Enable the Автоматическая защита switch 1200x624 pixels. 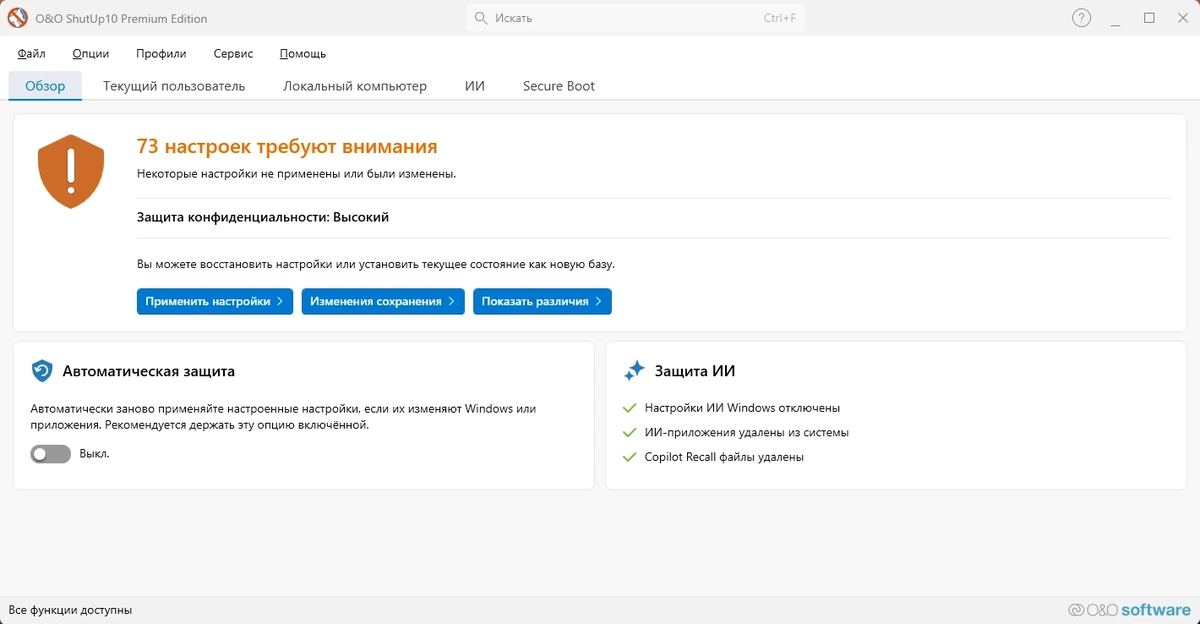51,454
